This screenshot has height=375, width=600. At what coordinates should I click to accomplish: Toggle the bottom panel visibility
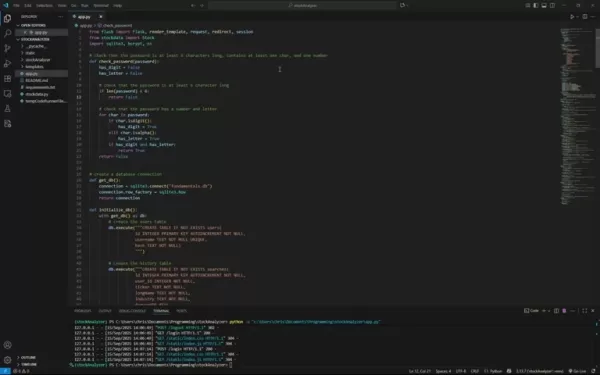(x=544, y=5)
